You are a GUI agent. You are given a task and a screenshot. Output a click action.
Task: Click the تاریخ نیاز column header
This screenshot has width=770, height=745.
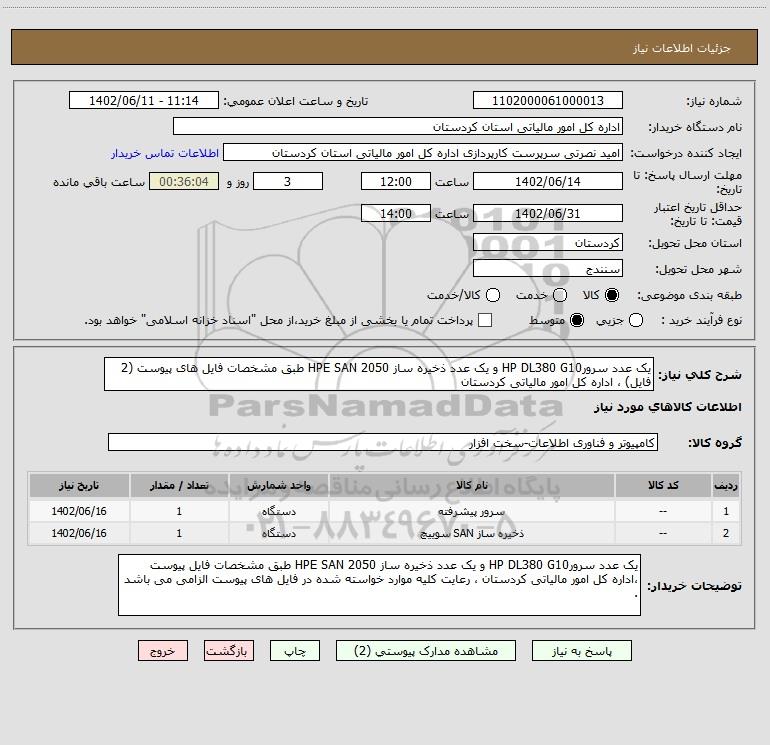(79, 486)
